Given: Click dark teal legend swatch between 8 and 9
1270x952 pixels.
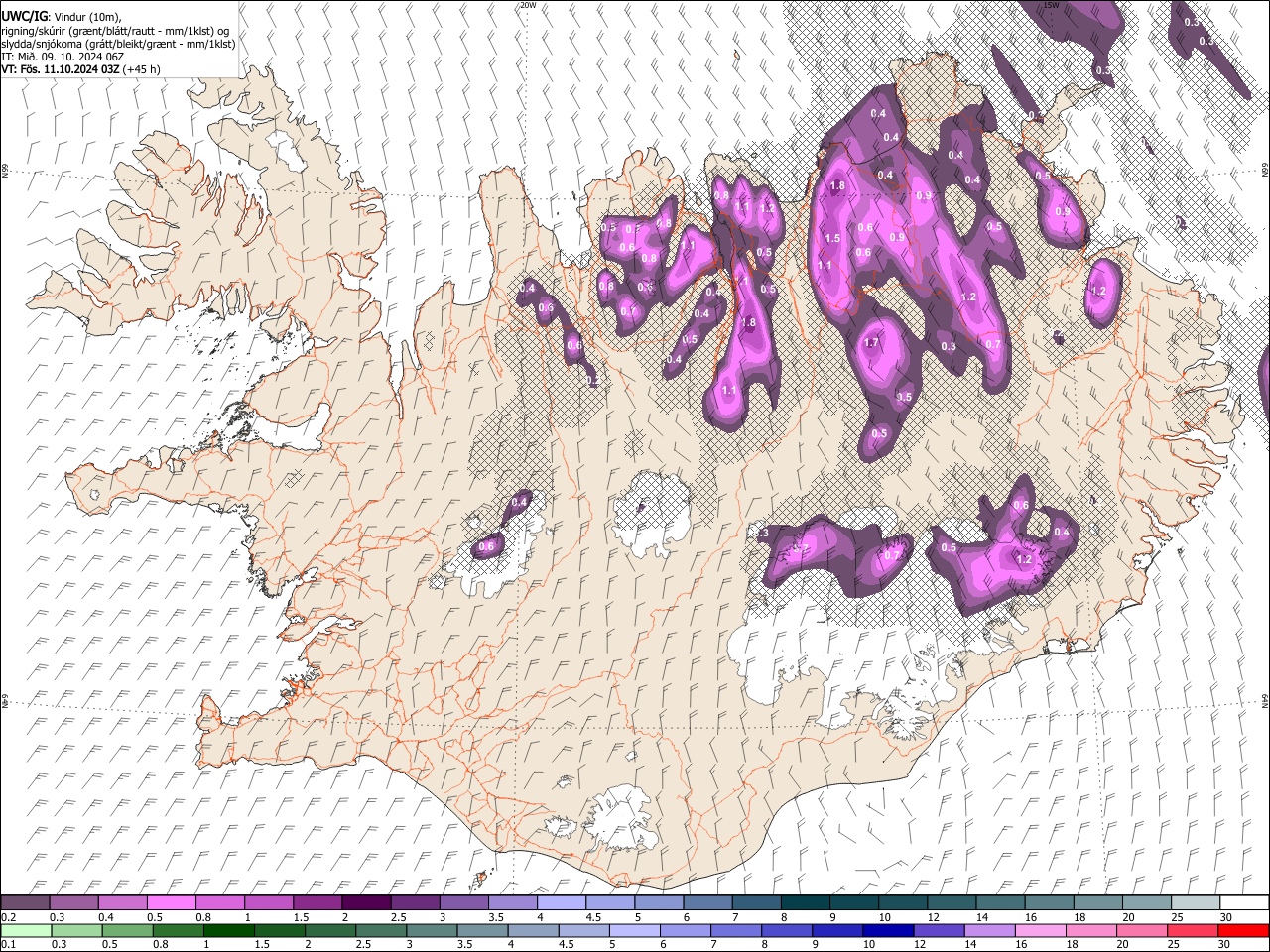Looking at the screenshot, I should pos(804,902).
